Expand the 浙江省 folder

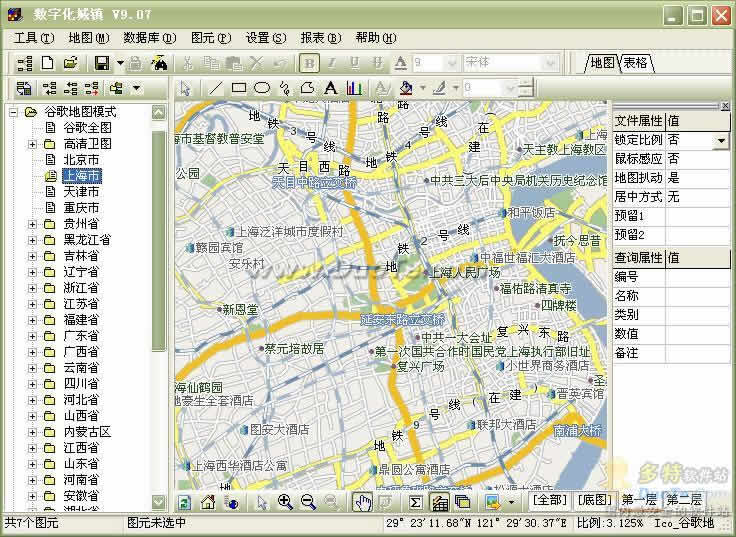coord(32,288)
